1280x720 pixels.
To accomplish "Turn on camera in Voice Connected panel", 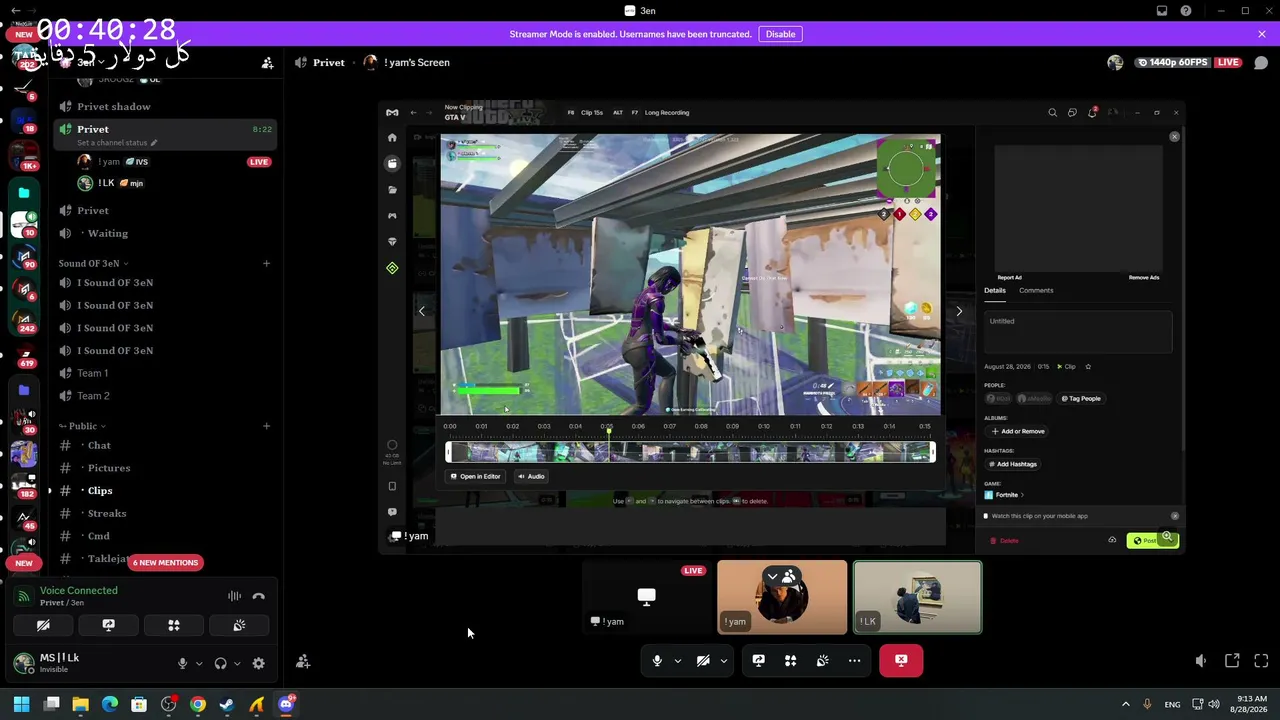I will [43, 625].
